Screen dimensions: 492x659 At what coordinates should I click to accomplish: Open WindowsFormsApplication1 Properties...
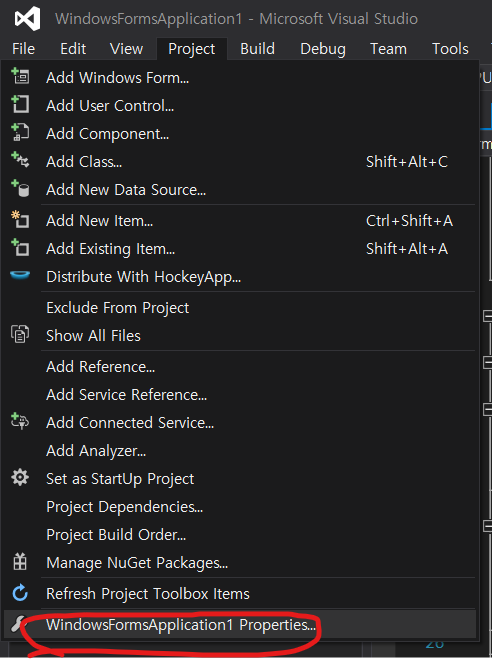(x=239, y=625)
